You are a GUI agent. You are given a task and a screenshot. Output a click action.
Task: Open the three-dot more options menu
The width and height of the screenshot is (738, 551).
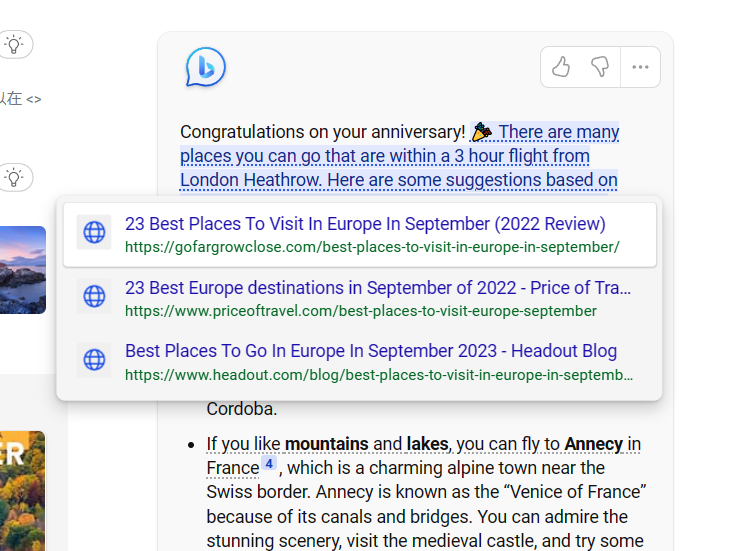(640, 67)
